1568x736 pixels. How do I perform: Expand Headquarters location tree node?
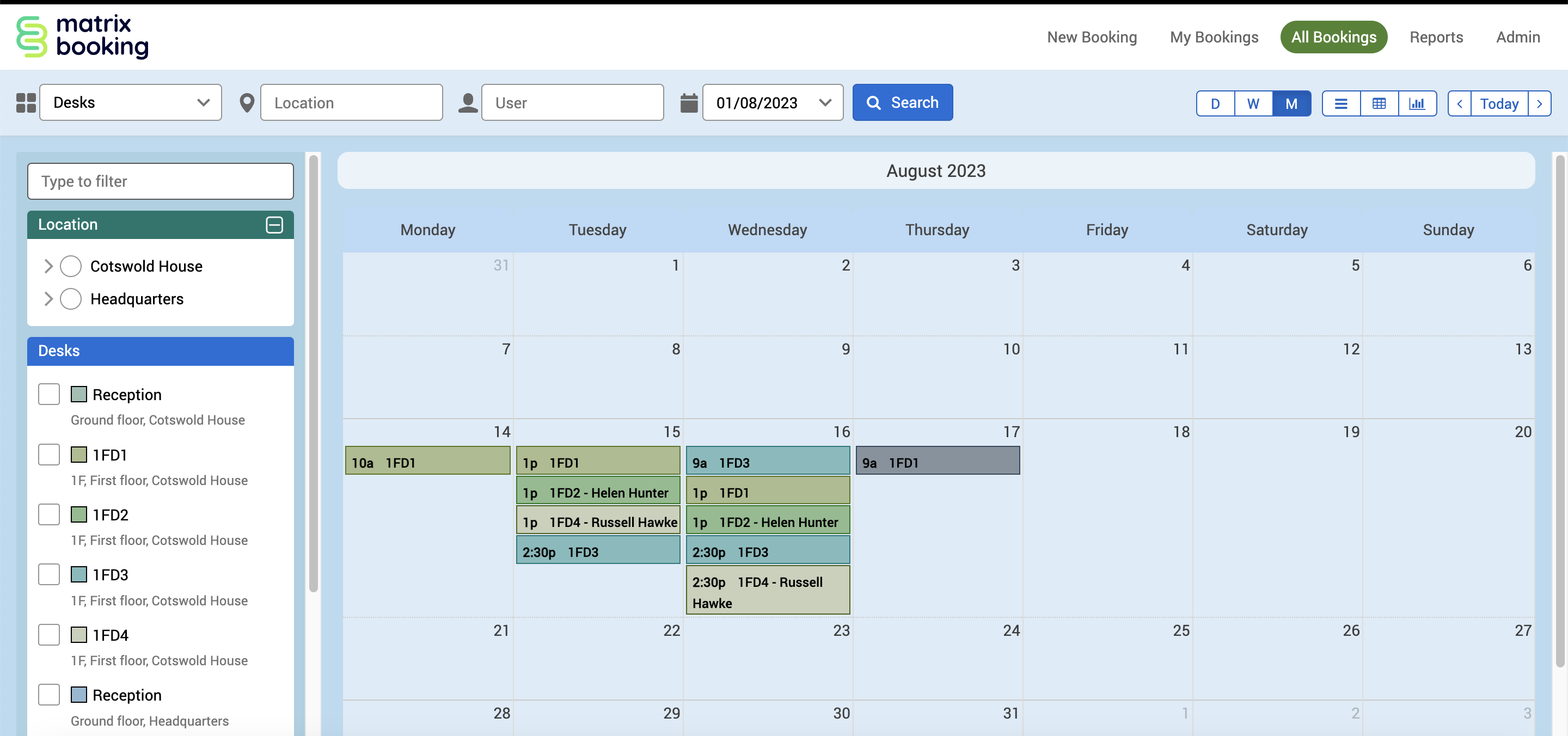tap(48, 299)
